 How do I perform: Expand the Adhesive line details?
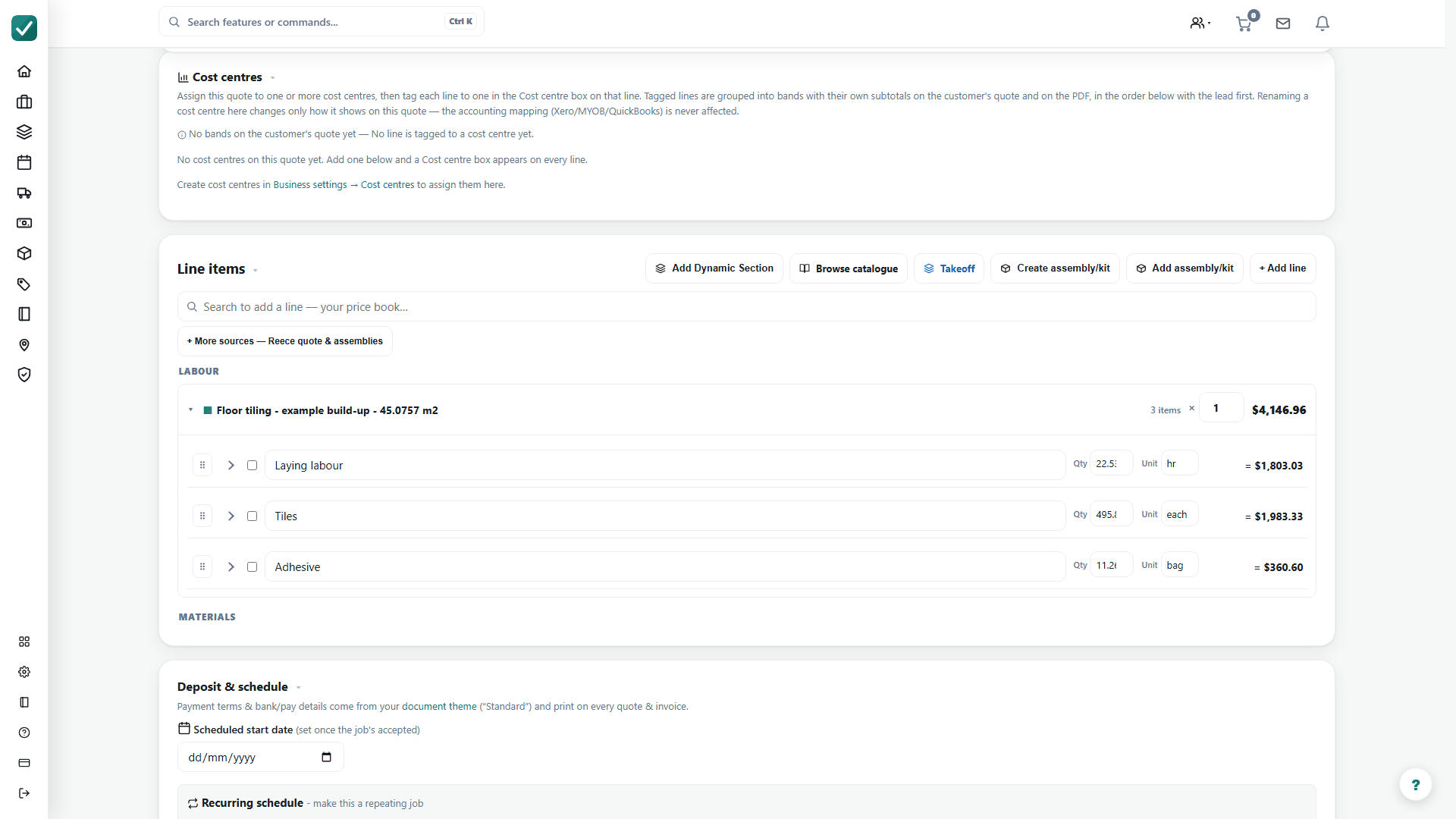click(x=231, y=567)
